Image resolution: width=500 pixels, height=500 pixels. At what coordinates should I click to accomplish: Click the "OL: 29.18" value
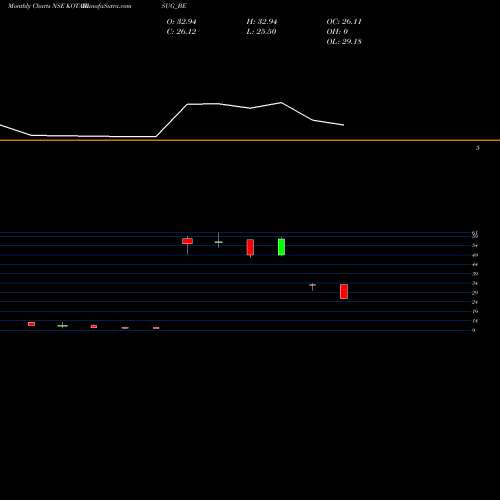coord(344,42)
